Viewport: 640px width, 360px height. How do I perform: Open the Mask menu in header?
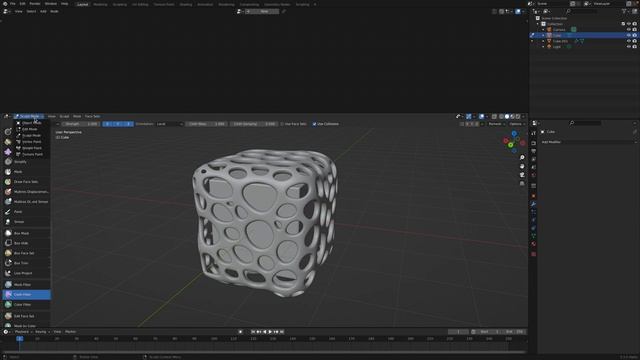(x=77, y=116)
